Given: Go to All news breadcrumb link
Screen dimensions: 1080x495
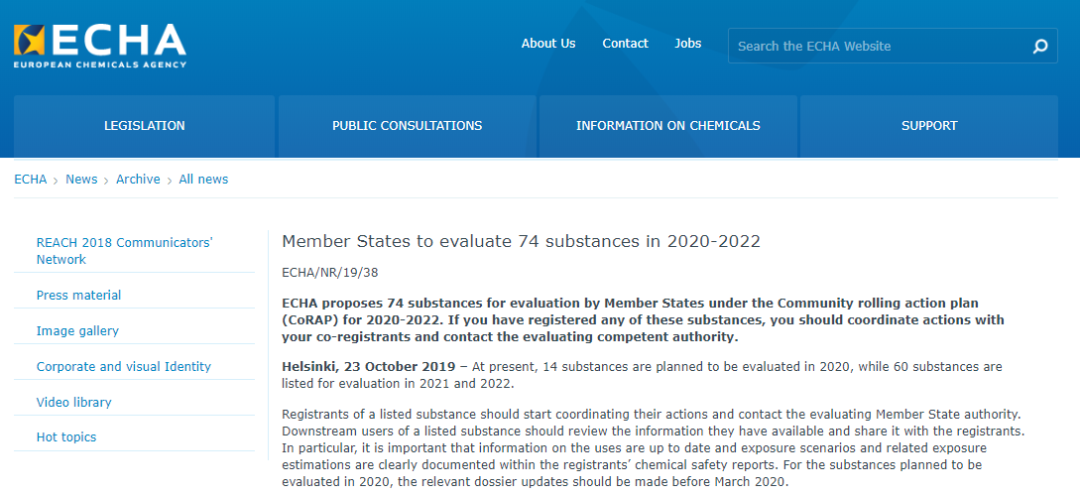Looking at the screenshot, I should (203, 179).
